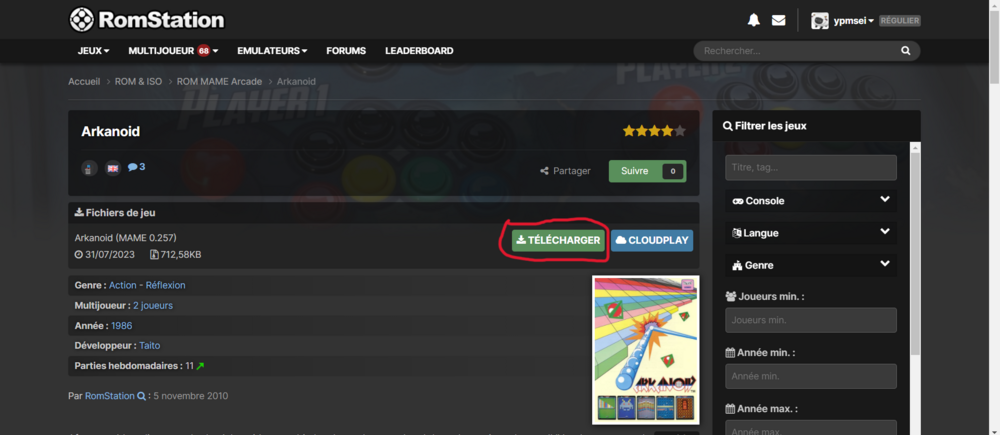Click the Joueurs min. input field
This screenshot has height=435, width=1000.
tap(810, 320)
